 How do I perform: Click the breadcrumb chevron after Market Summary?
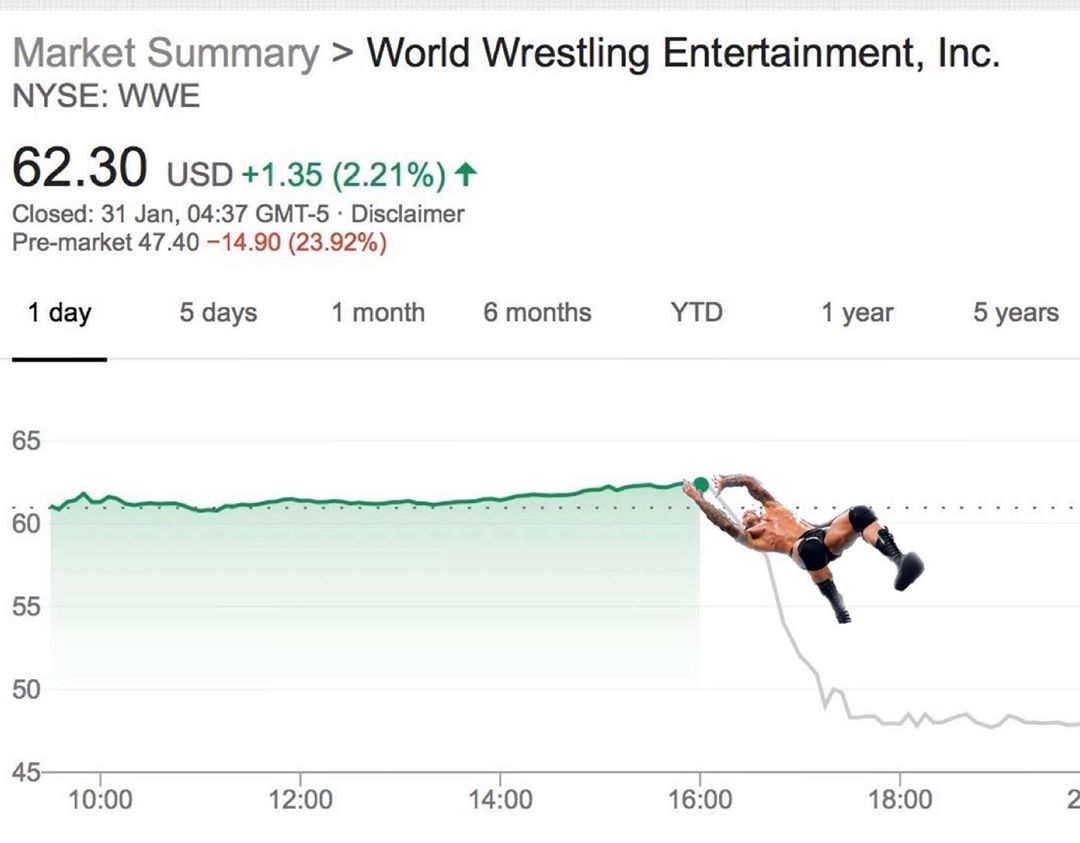pyautogui.click(x=343, y=53)
